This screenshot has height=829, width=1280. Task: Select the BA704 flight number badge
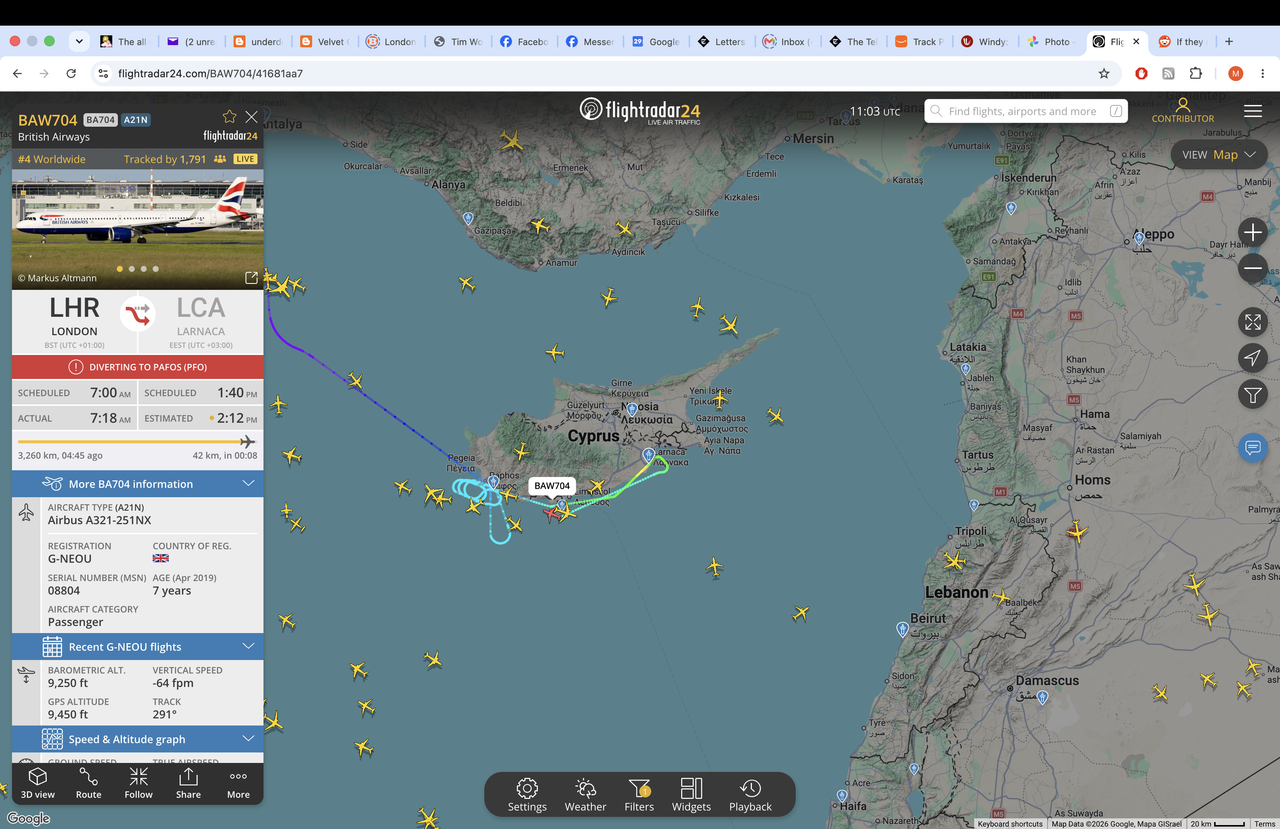click(100, 120)
